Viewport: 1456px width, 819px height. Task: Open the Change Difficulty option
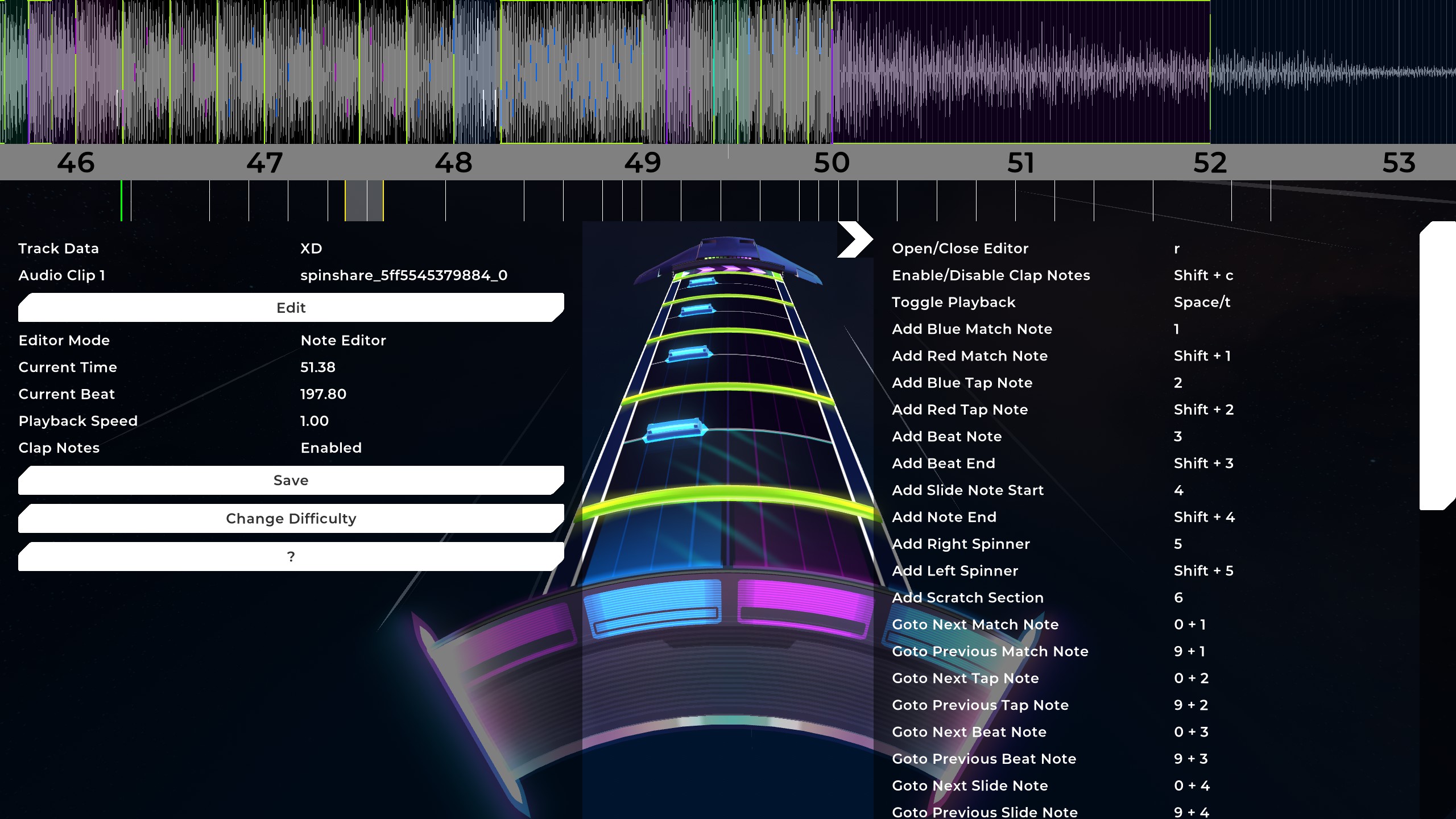click(291, 519)
